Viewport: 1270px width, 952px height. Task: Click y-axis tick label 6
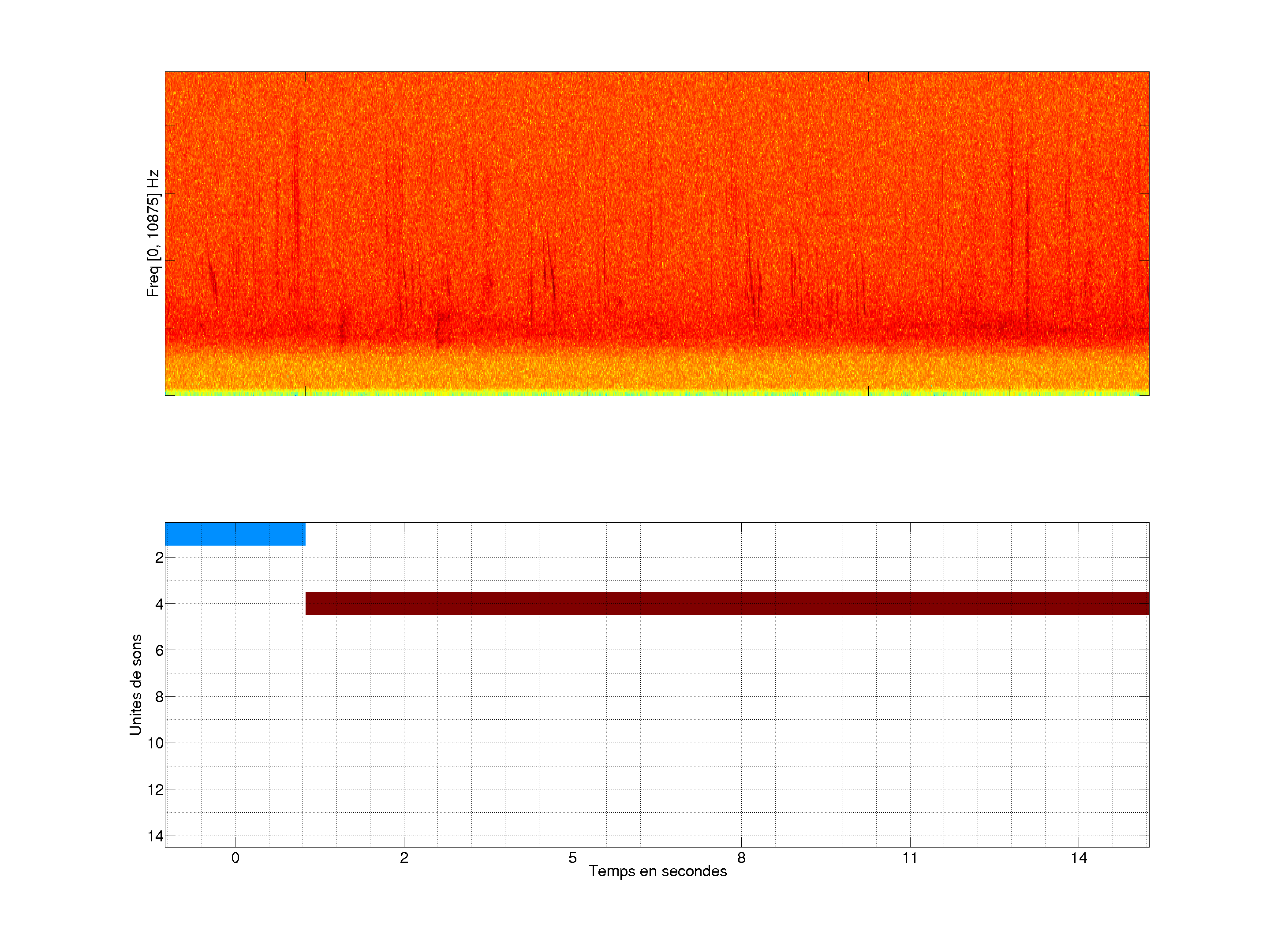(159, 651)
